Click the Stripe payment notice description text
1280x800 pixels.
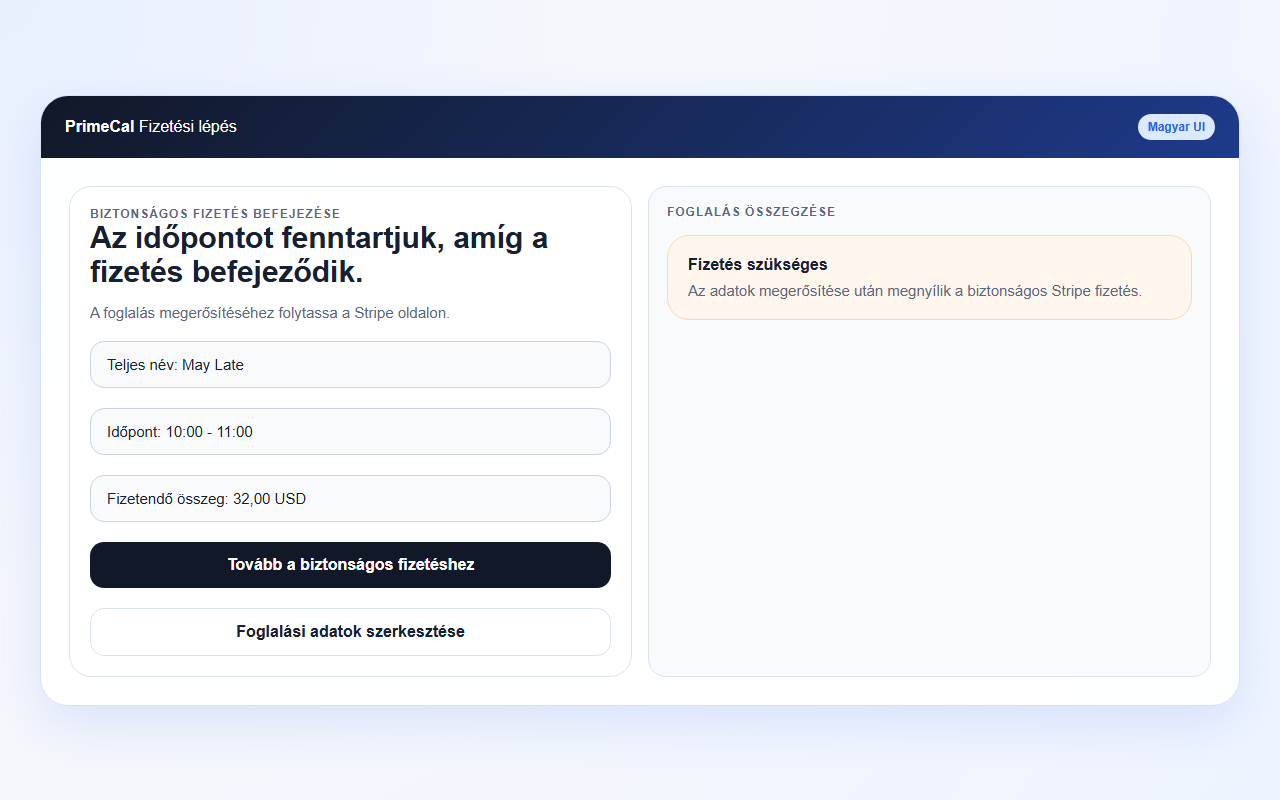[x=915, y=291]
